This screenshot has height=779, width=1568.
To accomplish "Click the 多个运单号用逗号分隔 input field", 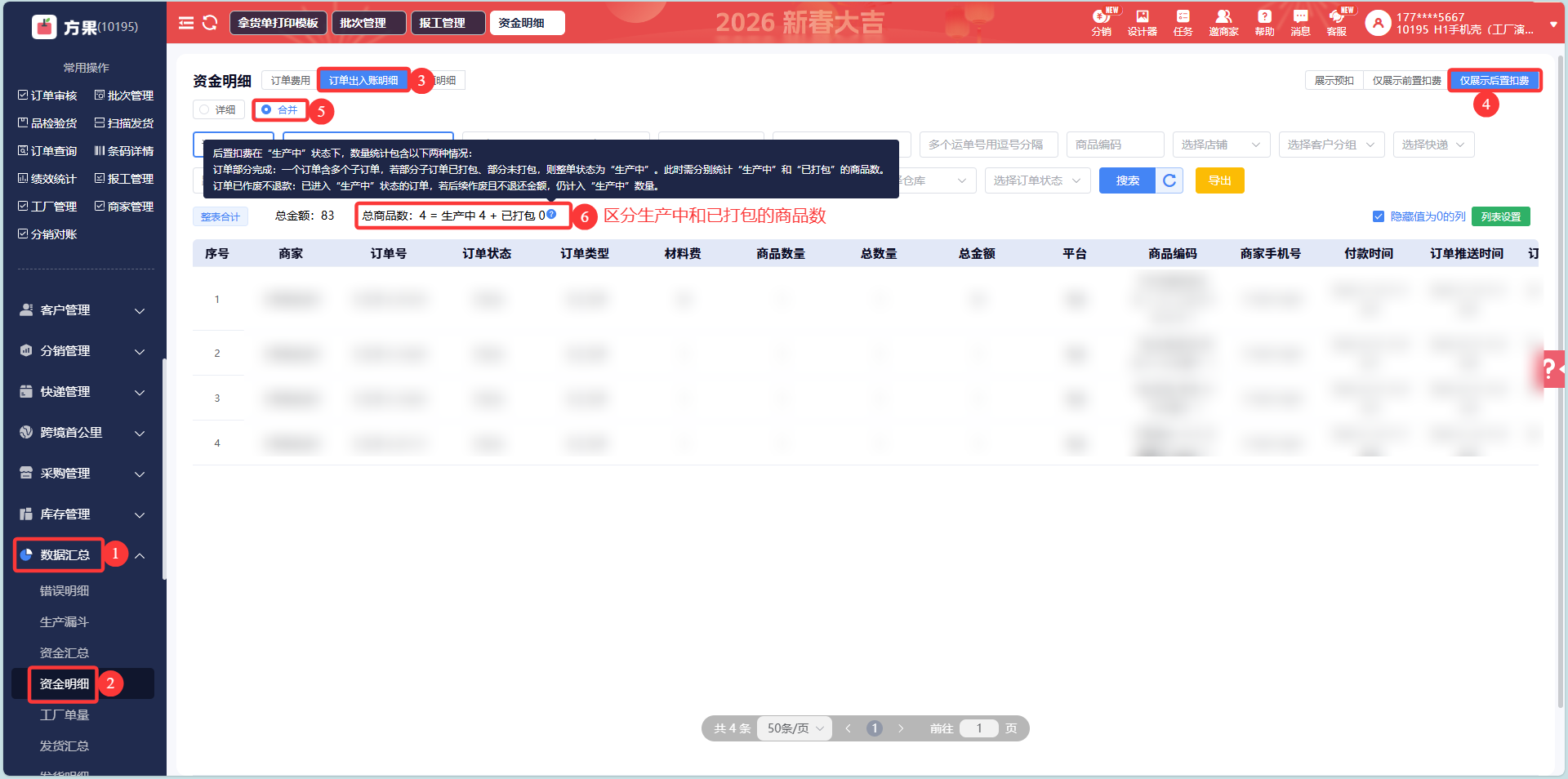I will click(988, 145).
